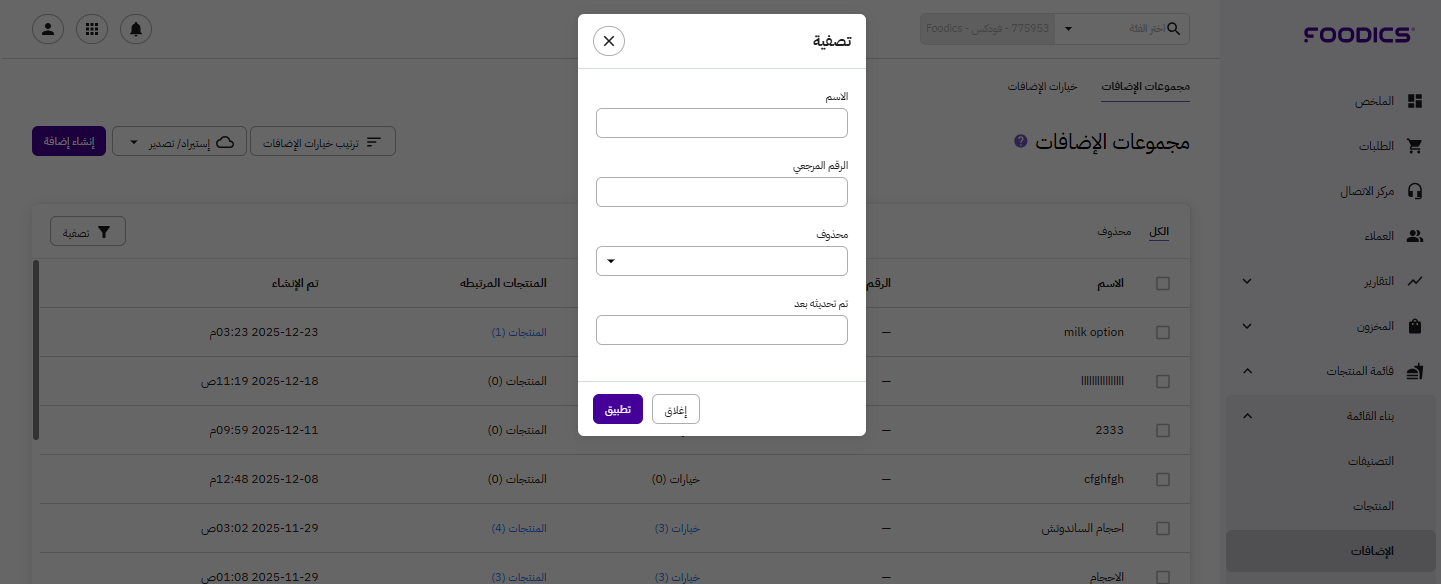
Task: Click the مركز الاتصال headset icon
Action: pos(1414,191)
